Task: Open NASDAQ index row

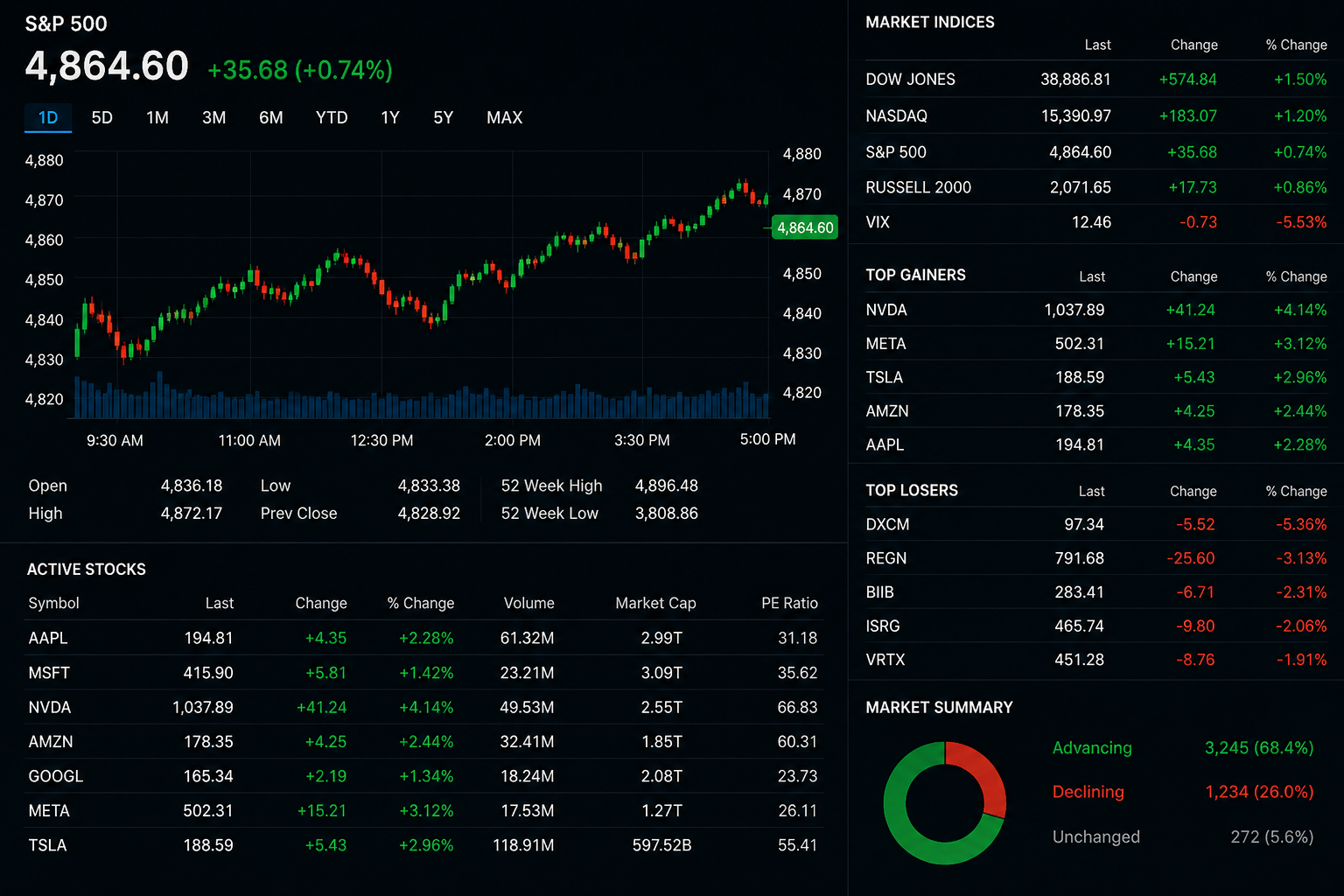Action: [x=1096, y=115]
